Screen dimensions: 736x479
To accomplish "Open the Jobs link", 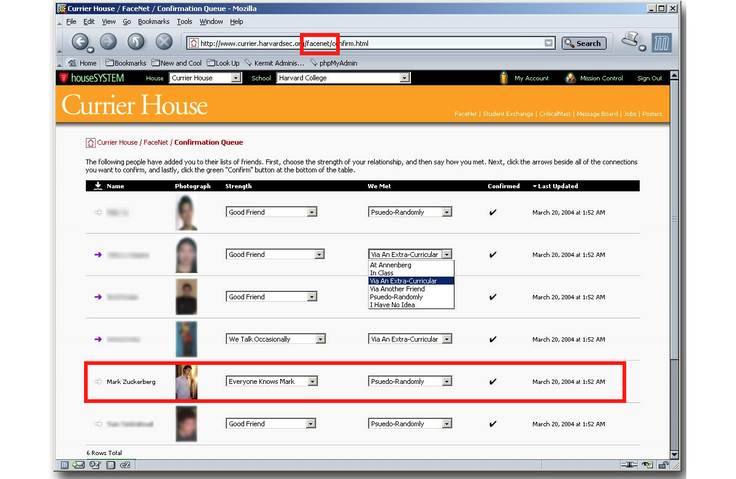I will tap(630, 114).
